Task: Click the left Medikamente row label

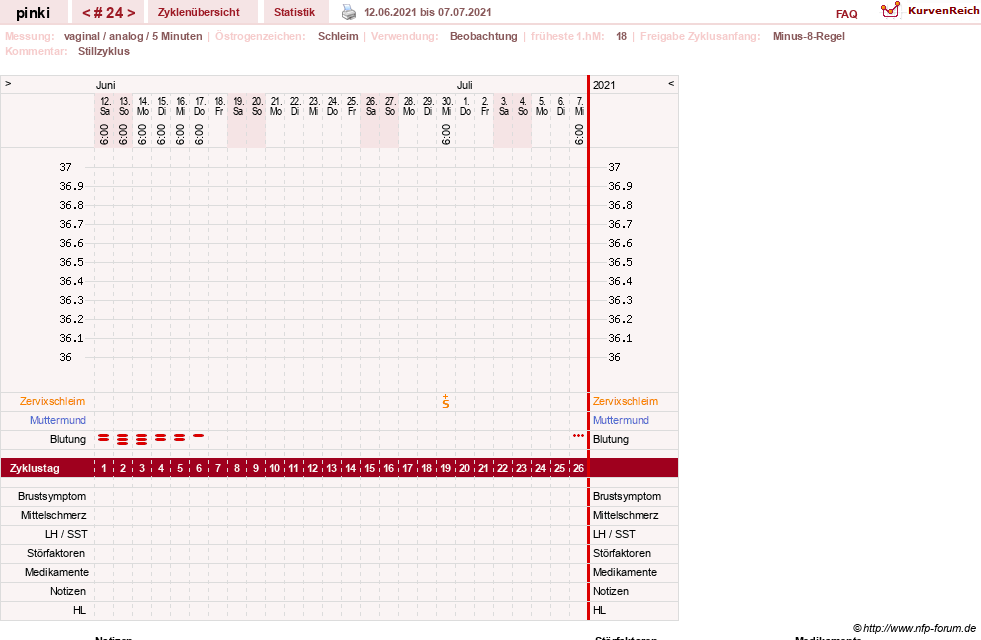Action: tap(57, 572)
